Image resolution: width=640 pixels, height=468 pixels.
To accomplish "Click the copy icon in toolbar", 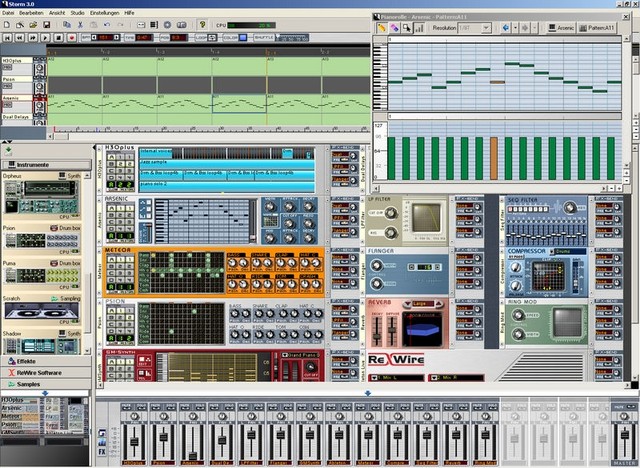I will click(x=67, y=25).
